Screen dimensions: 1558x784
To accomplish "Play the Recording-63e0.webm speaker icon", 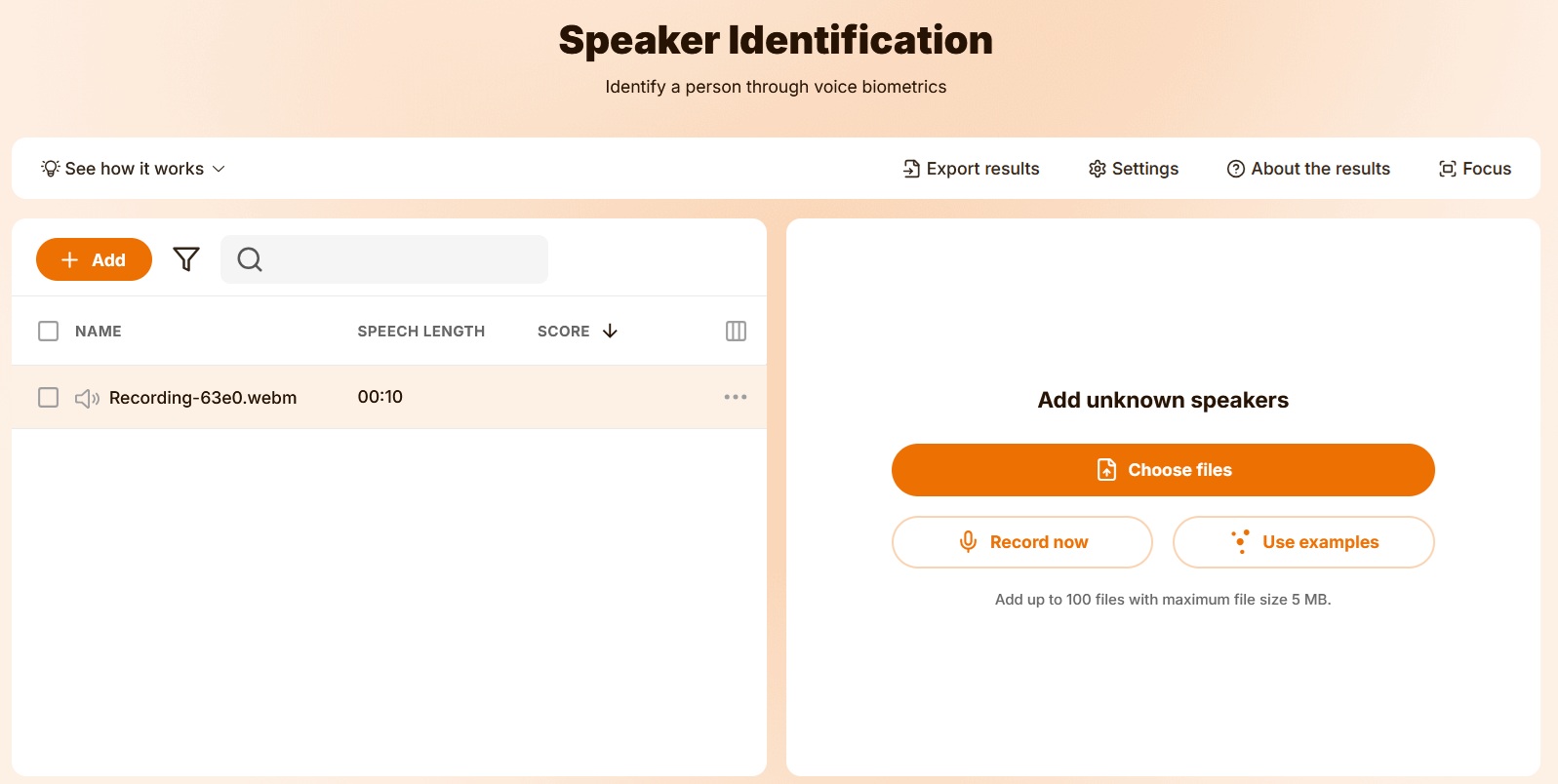I will (x=87, y=398).
